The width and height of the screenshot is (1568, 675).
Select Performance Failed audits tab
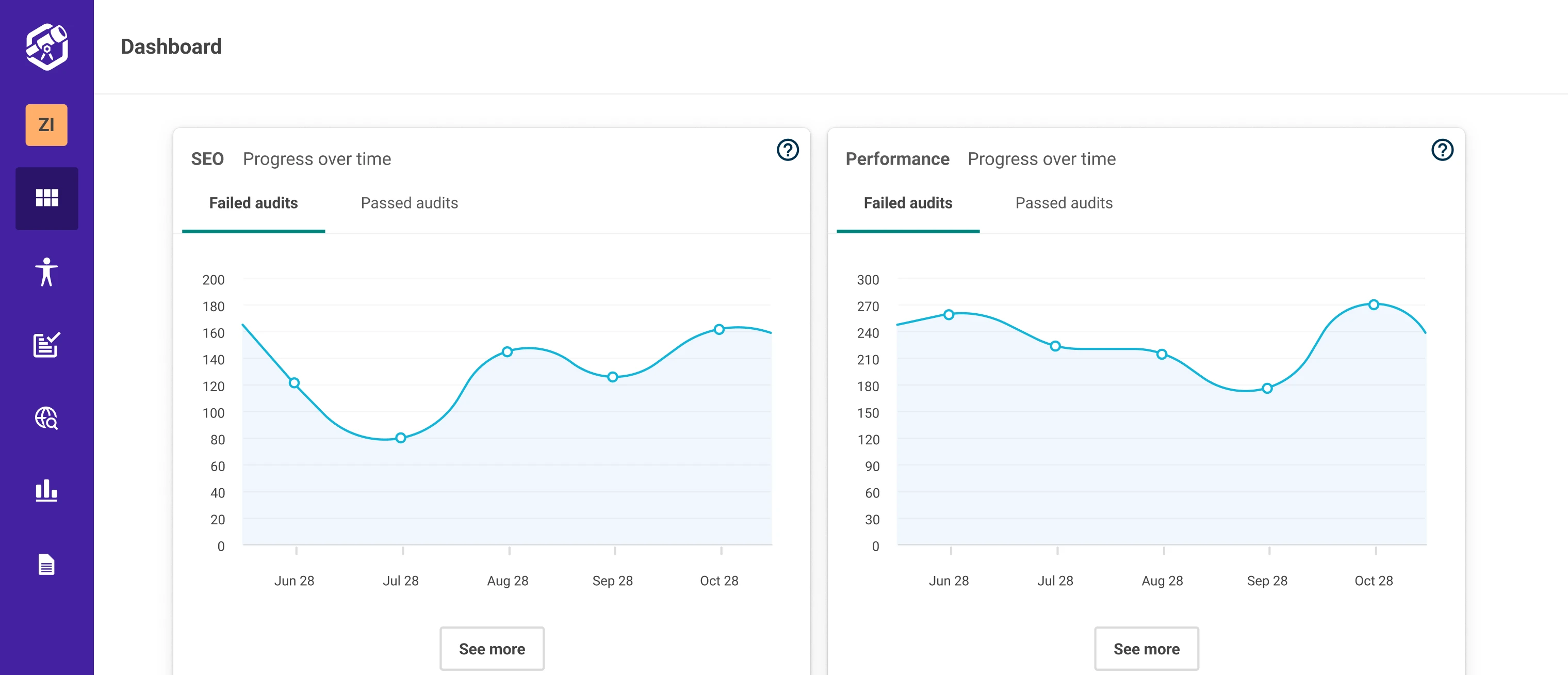click(x=908, y=203)
